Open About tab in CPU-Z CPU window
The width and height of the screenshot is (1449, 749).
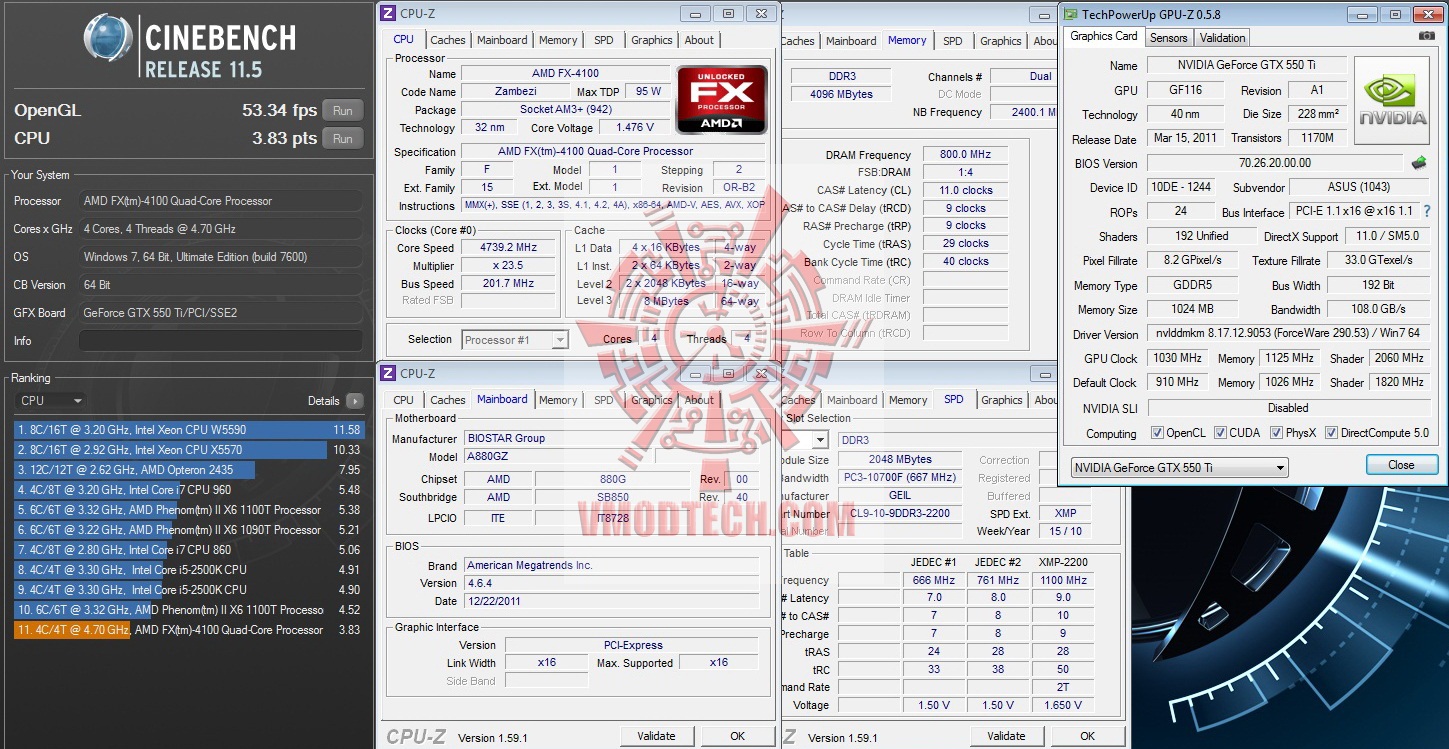click(x=699, y=40)
